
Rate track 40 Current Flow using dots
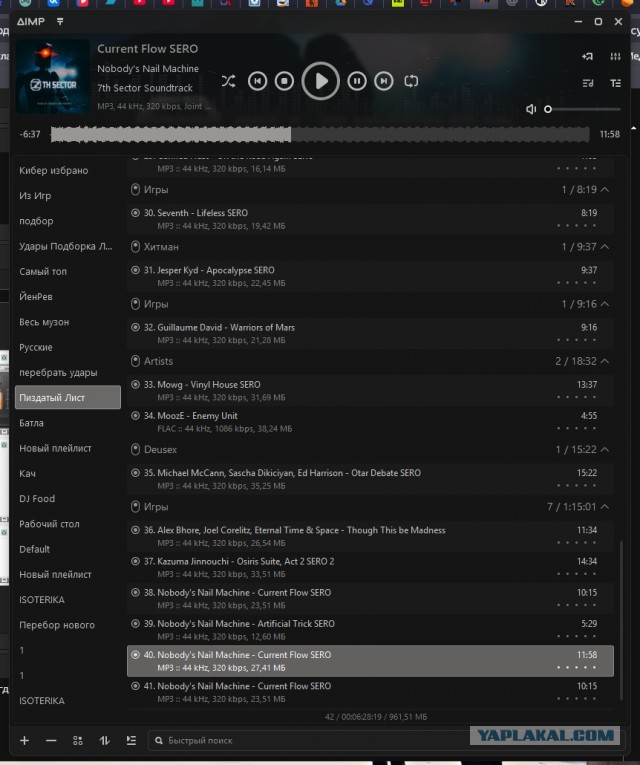(x=576, y=667)
